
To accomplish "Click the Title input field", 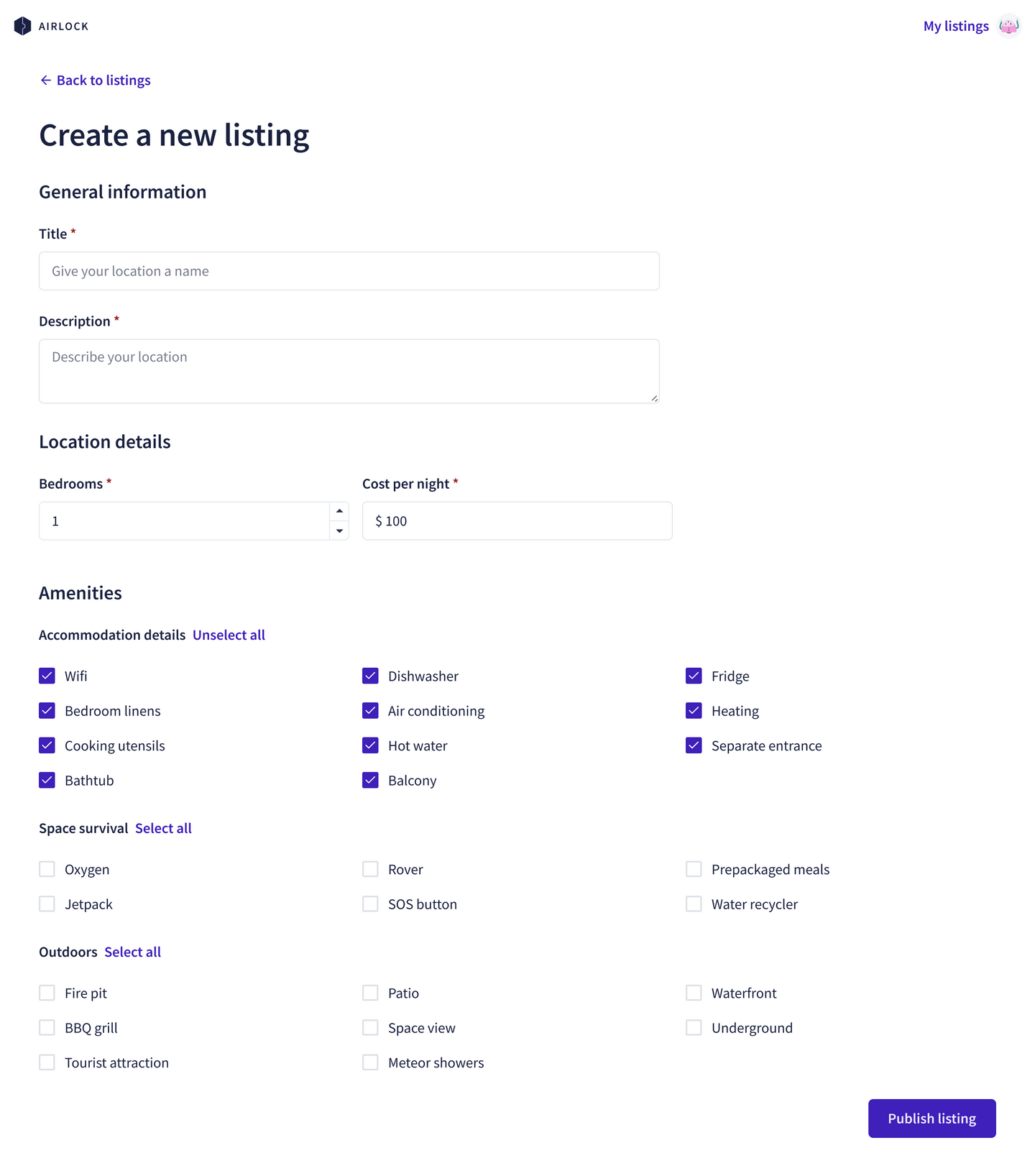I will tap(349, 271).
